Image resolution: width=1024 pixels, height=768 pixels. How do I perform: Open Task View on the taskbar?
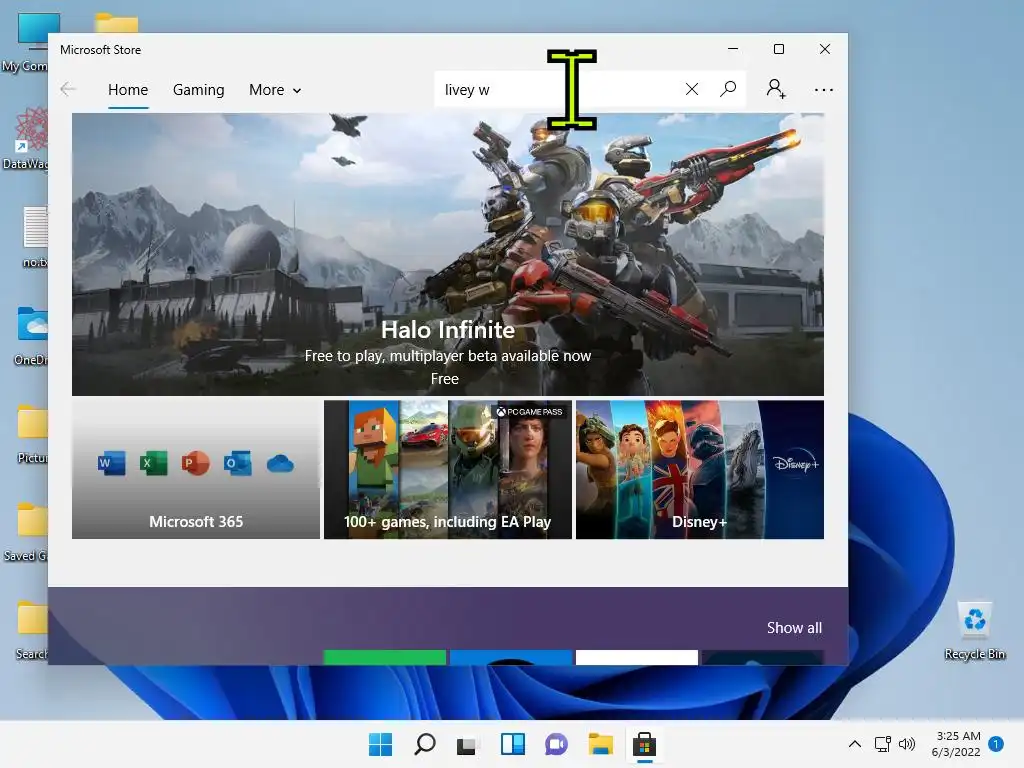[x=468, y=744]
